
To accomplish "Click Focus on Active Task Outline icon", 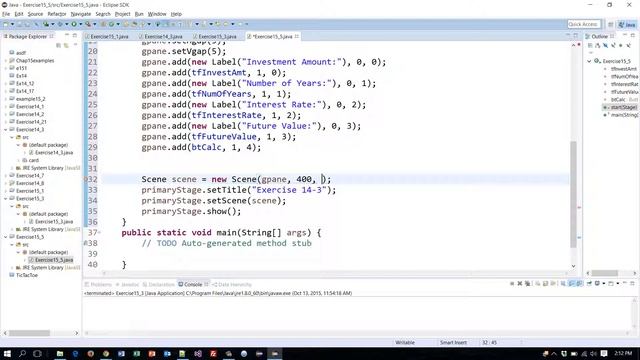I will [590, 45].
